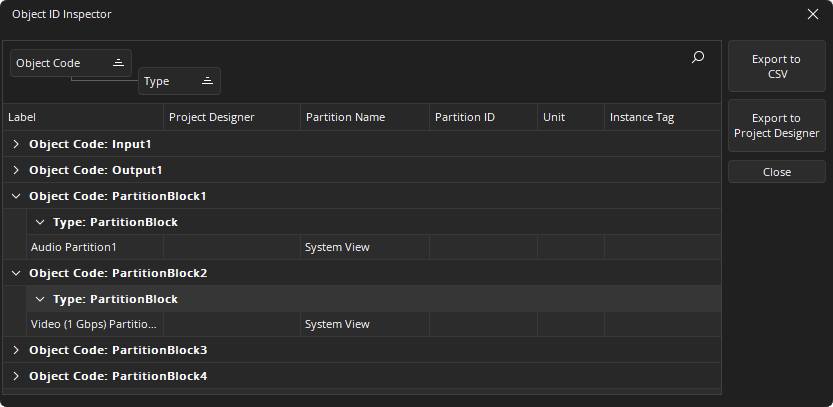Expand Object Code: Output1 group
The height and width of the screenshot is (407, 833).
(16, 170)
